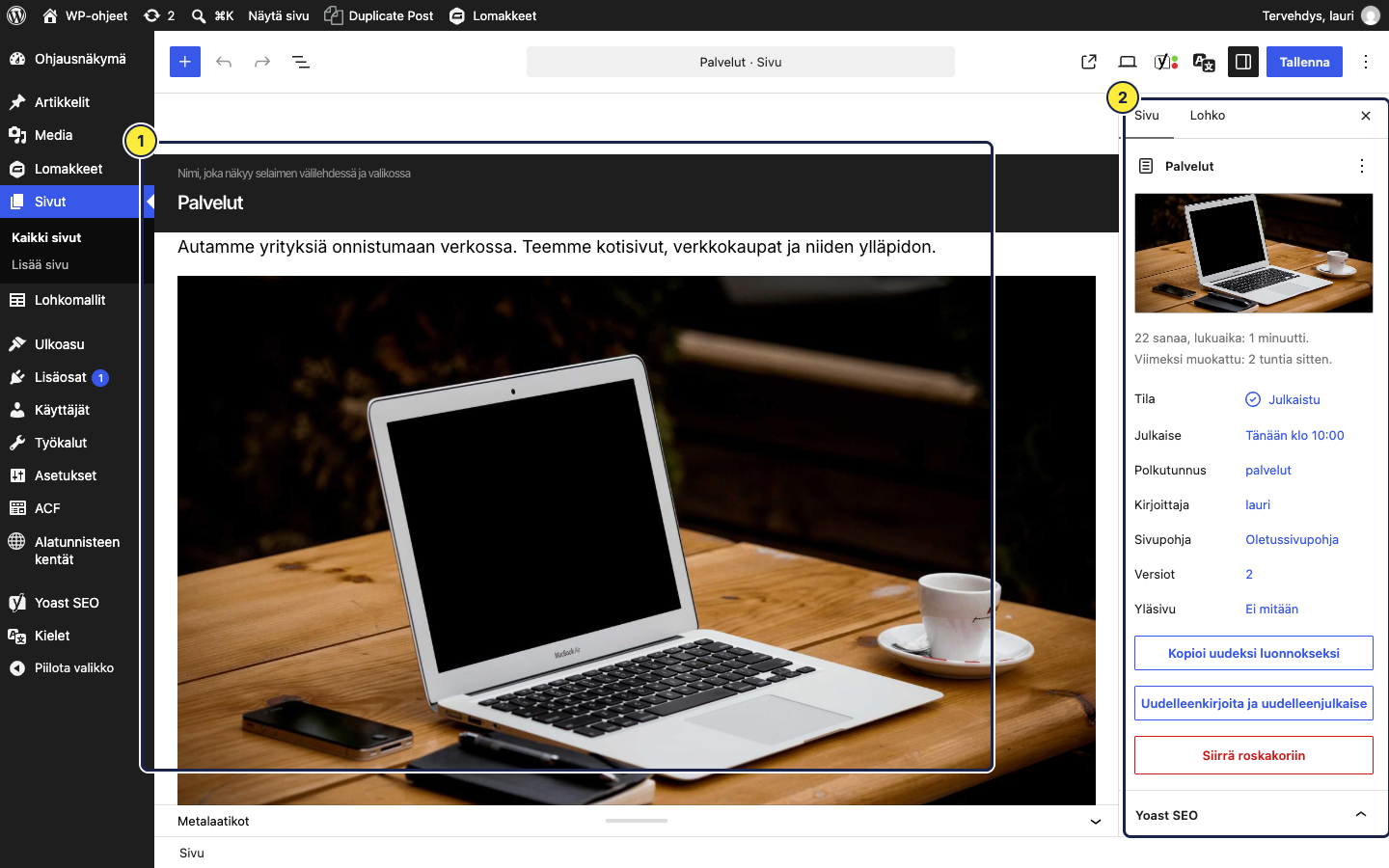
Task: Change the author lauri
Action: (1258, 504)
